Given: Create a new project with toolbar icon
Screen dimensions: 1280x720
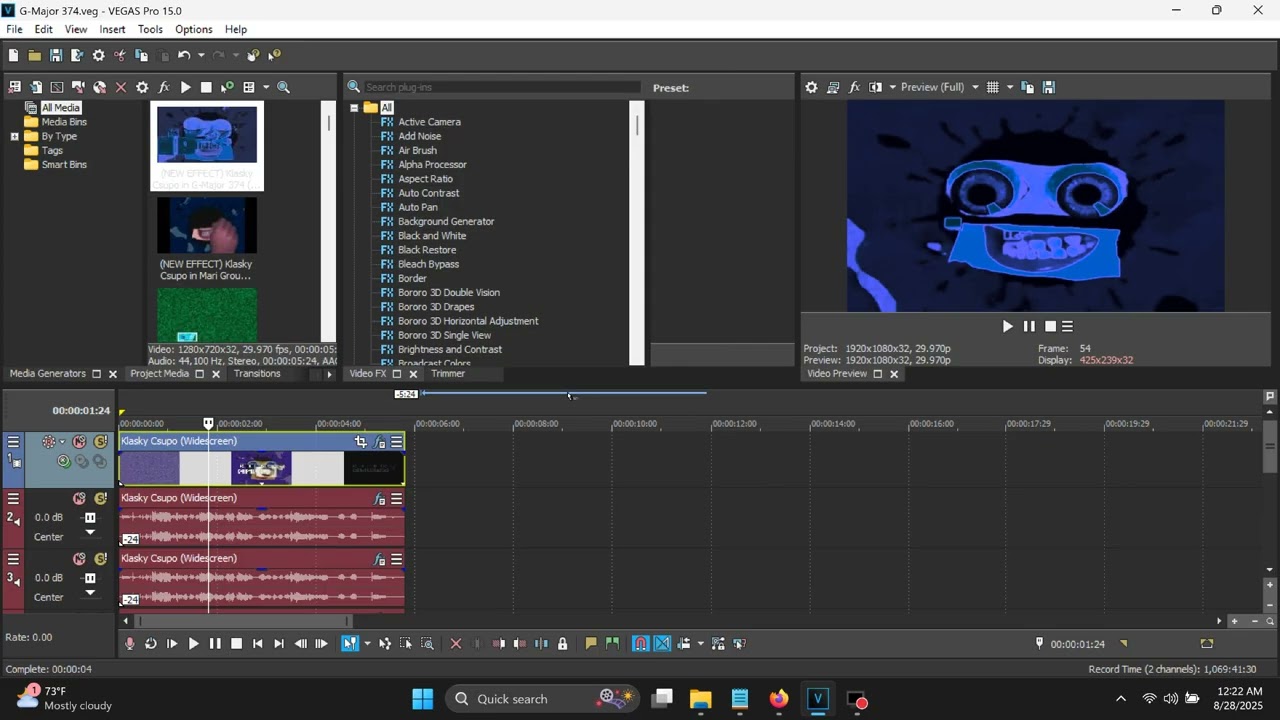Looking at the screenshot, I should pyautogui.click(x=13, y=56).
